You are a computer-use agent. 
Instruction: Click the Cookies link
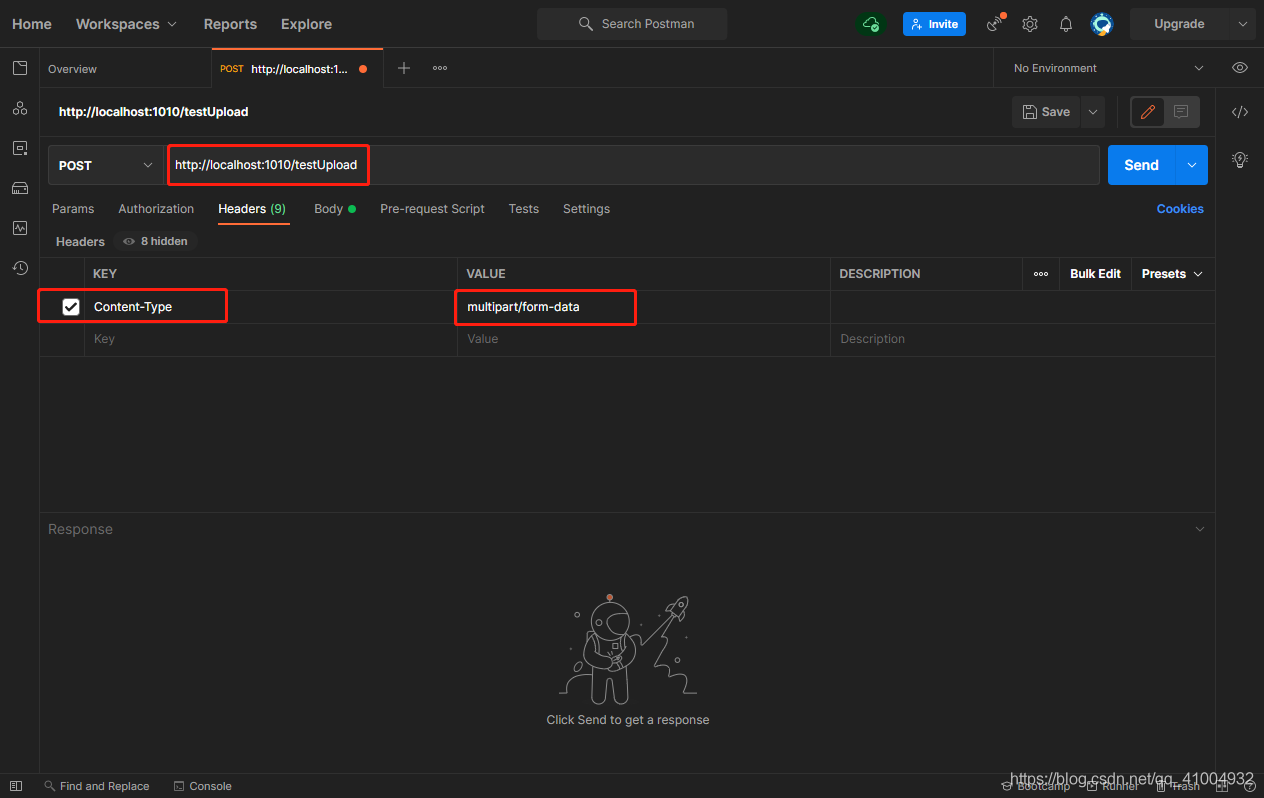pyautogui.click(x=1180, y=209)
